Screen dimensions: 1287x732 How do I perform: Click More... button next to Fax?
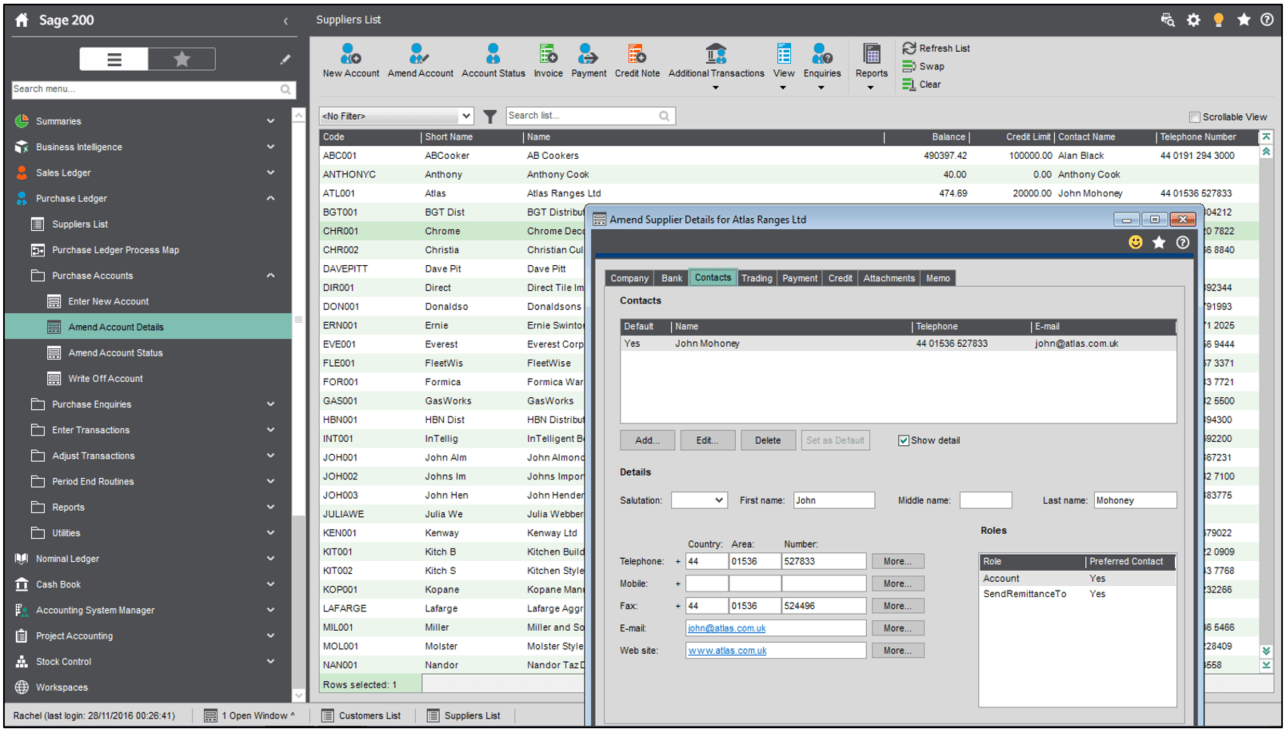tap(898, 606)
